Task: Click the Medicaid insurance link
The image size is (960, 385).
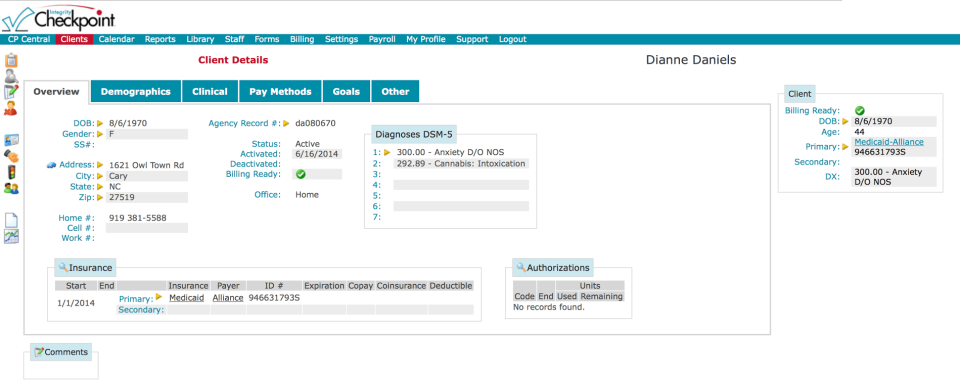Action: coord(187,297)
